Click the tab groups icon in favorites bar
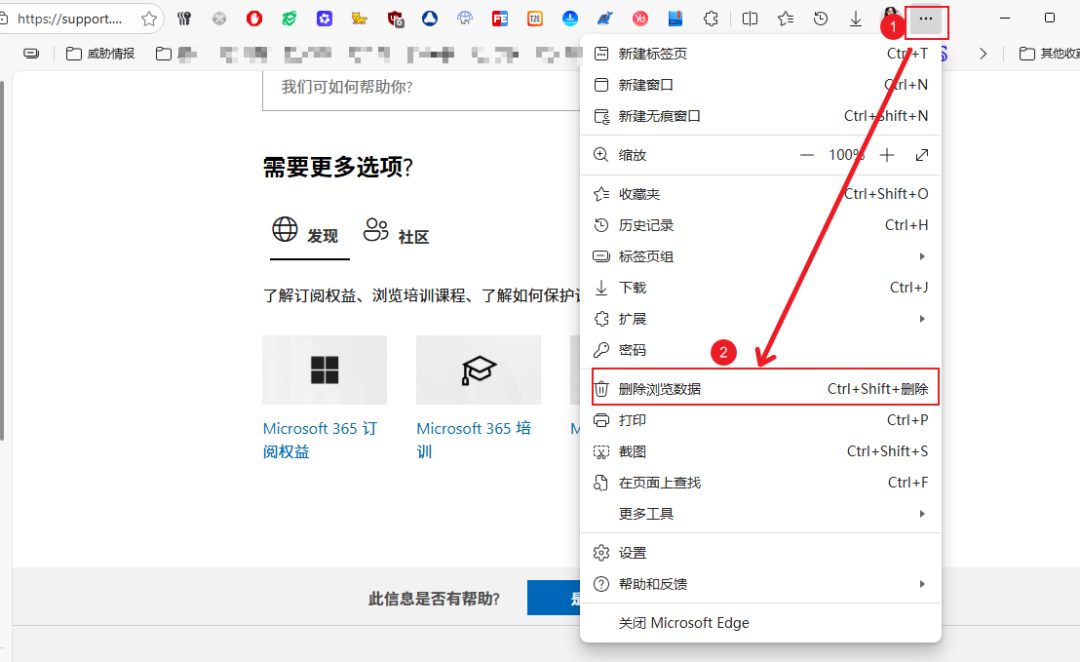Image resolution: width=1080 pixels, height=662 pixels. coord(31,53)
